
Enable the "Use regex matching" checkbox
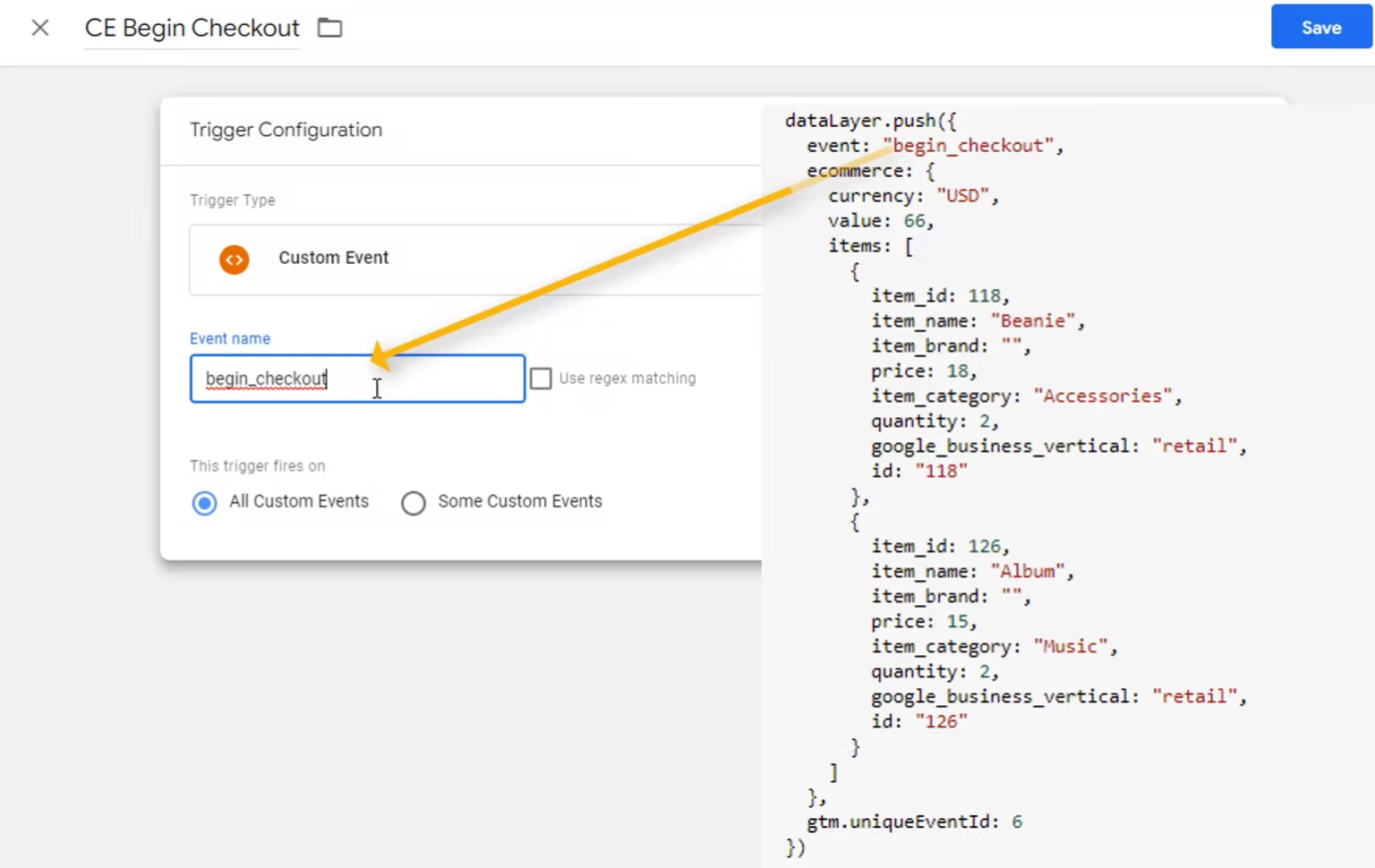click(x=541, y=379)
